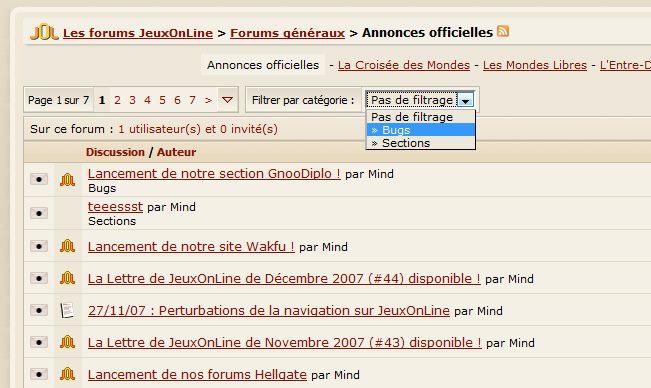Open 'La Croisée des Mondes' forum link

pos(404,65)
